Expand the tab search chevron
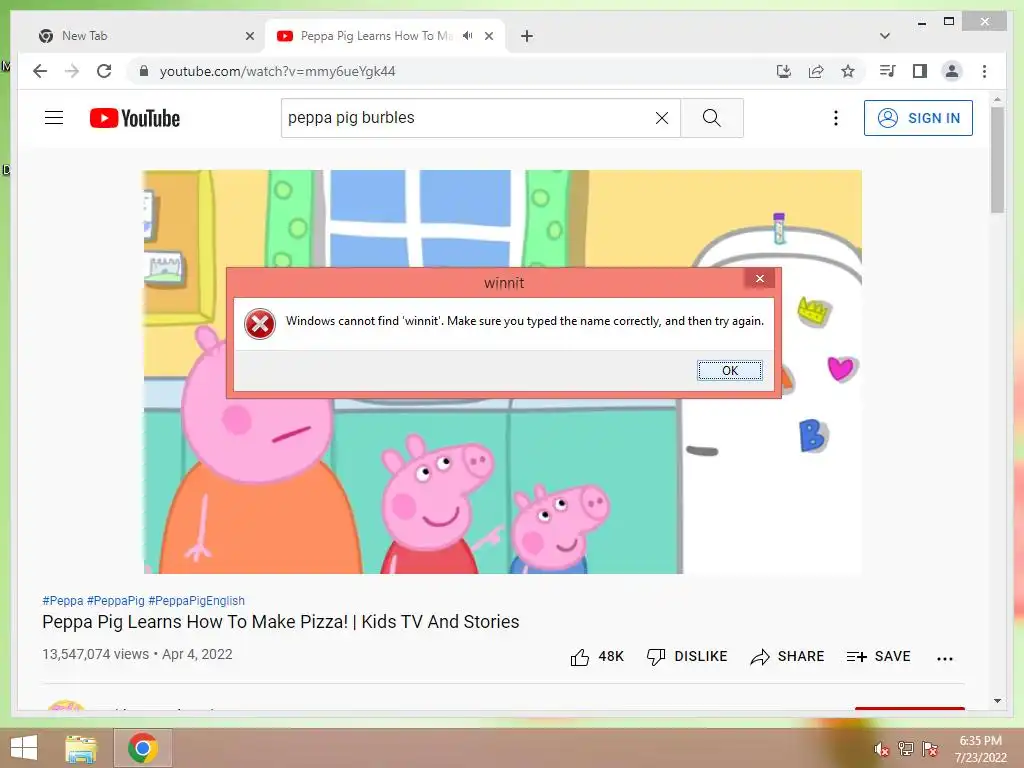Image resolution: width=1024 pixels, height=768 pixels. [885, 36]
